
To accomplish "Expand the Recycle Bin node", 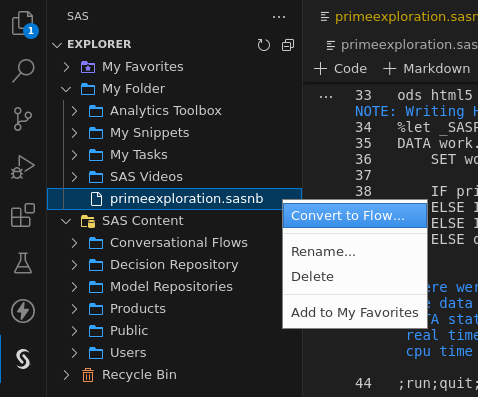I will tap(66, 375).
